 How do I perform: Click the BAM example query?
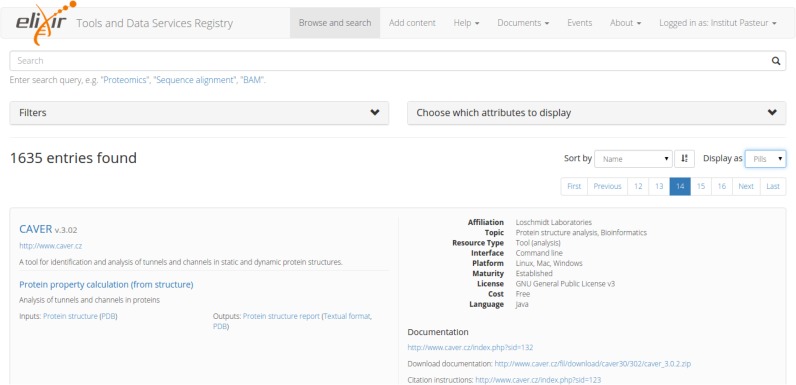(x=252, y=80)
